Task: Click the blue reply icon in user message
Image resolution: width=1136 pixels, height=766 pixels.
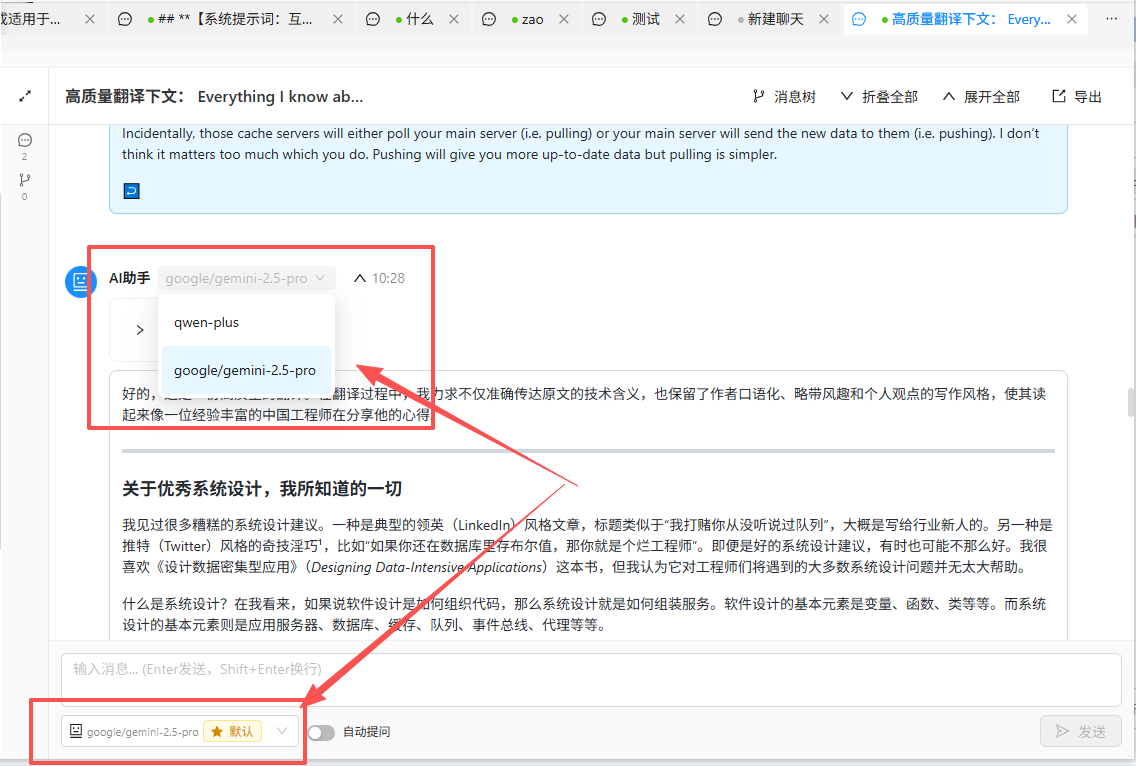Action: (x=132, y=191)
